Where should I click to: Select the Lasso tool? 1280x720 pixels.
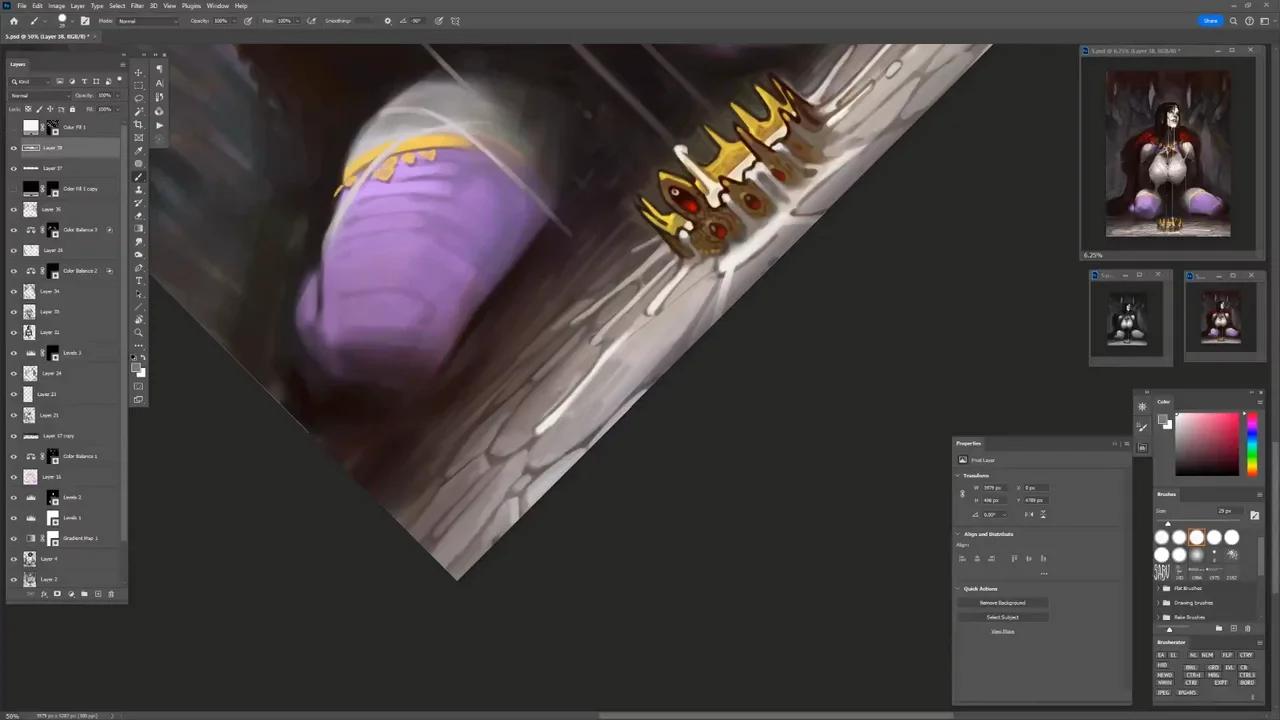click(x=139, y=99)
